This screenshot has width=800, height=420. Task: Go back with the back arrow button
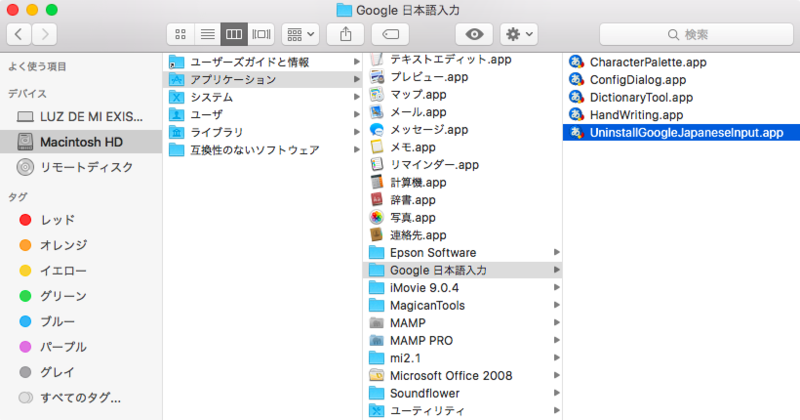pyautogui.click(x=19, y=34)
